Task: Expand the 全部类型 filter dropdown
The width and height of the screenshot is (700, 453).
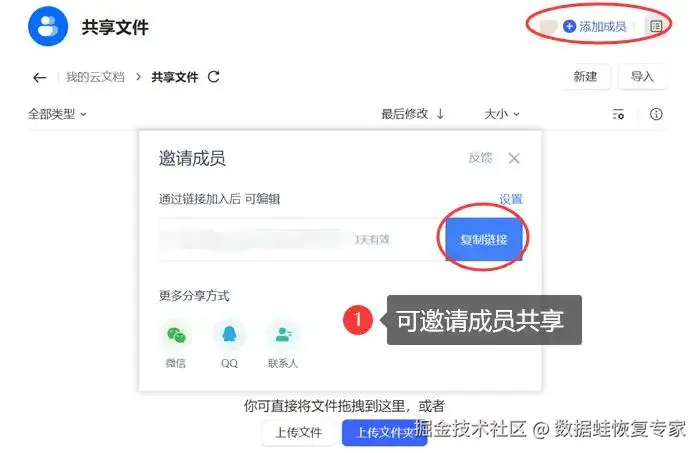Action: (58, 114)
